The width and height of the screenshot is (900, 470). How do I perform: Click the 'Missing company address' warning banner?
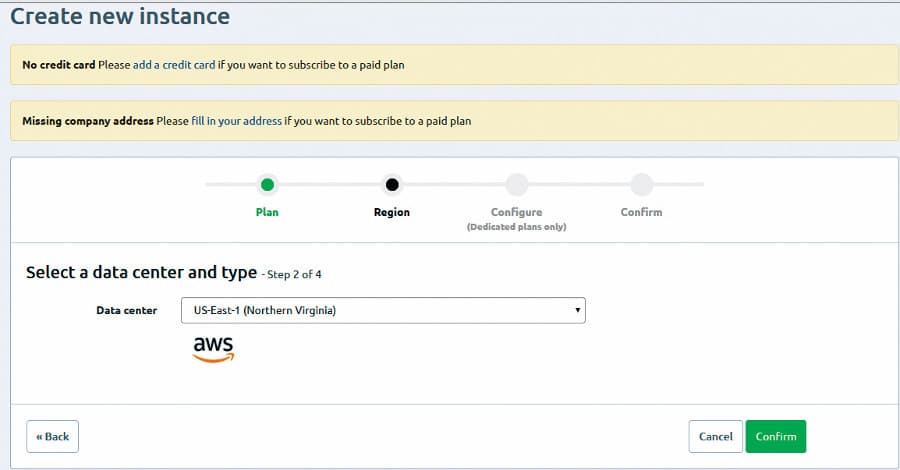click(x=650, y=121)
